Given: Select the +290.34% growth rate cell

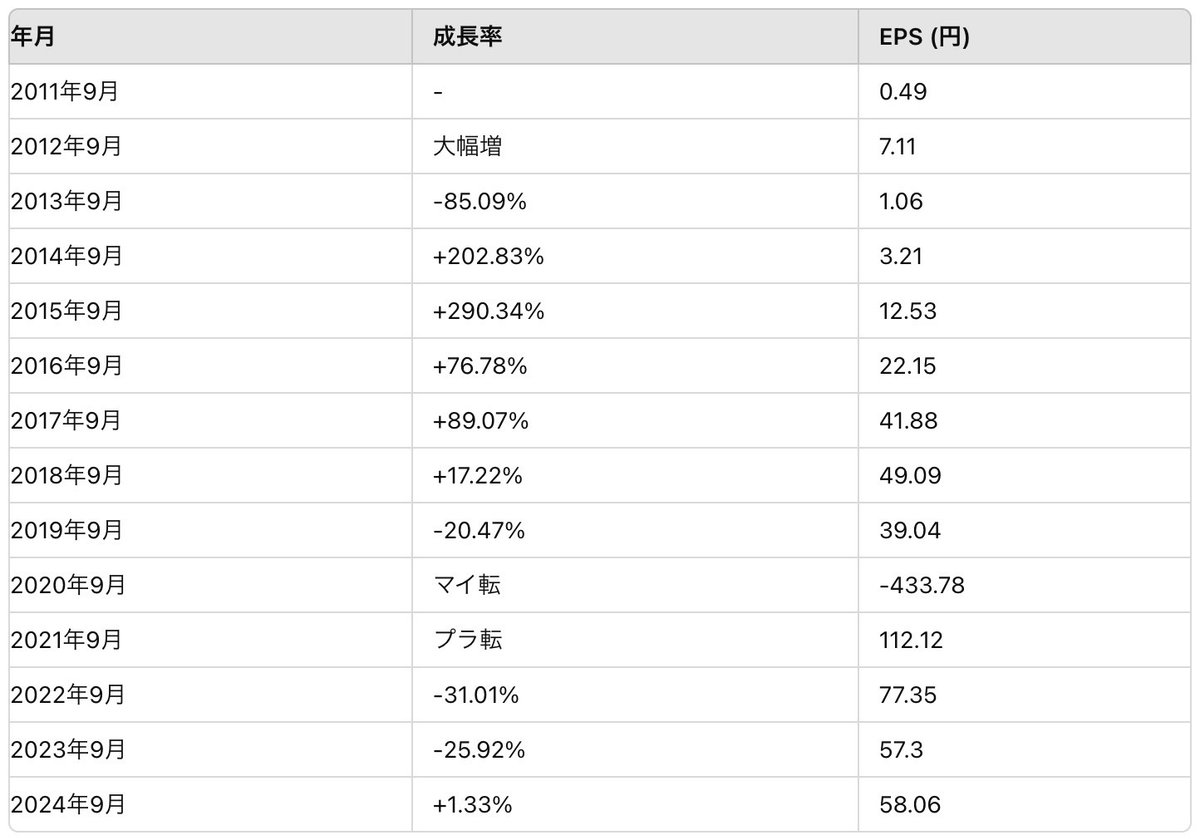Looking at the screenshot, I should tap(489, 311).
